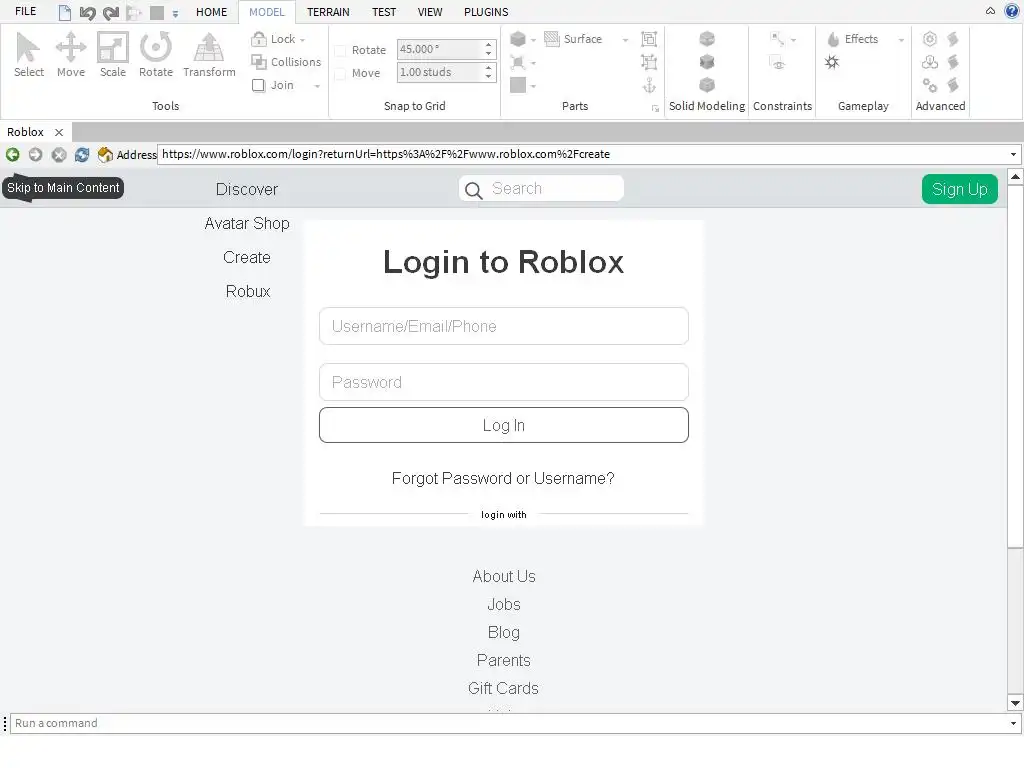The height and width of the screenshot is (768, 1024).
Task: Click the browser Stop button
Action: click(59, 155)
